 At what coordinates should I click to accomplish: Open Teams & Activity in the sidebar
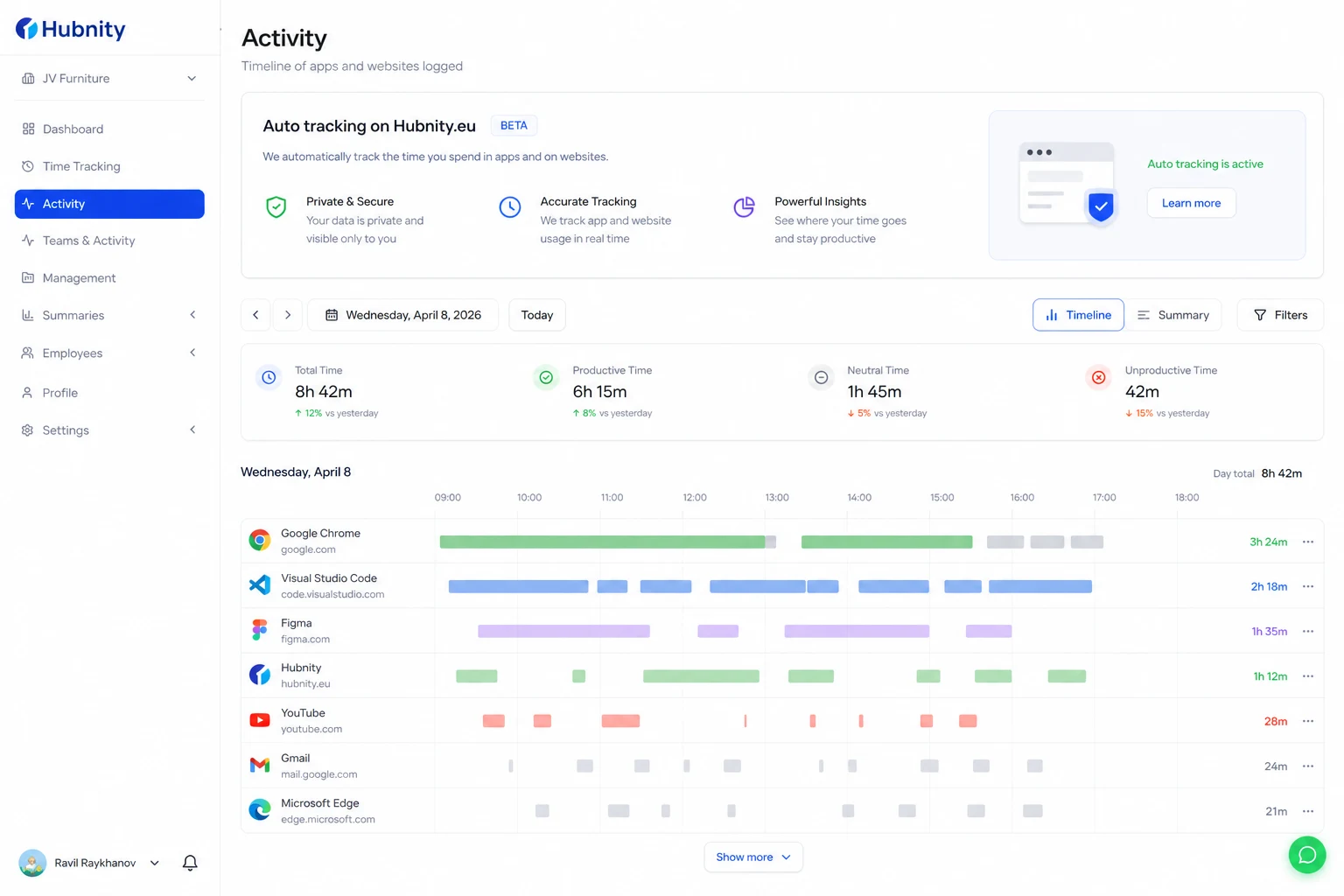point(109,241)
